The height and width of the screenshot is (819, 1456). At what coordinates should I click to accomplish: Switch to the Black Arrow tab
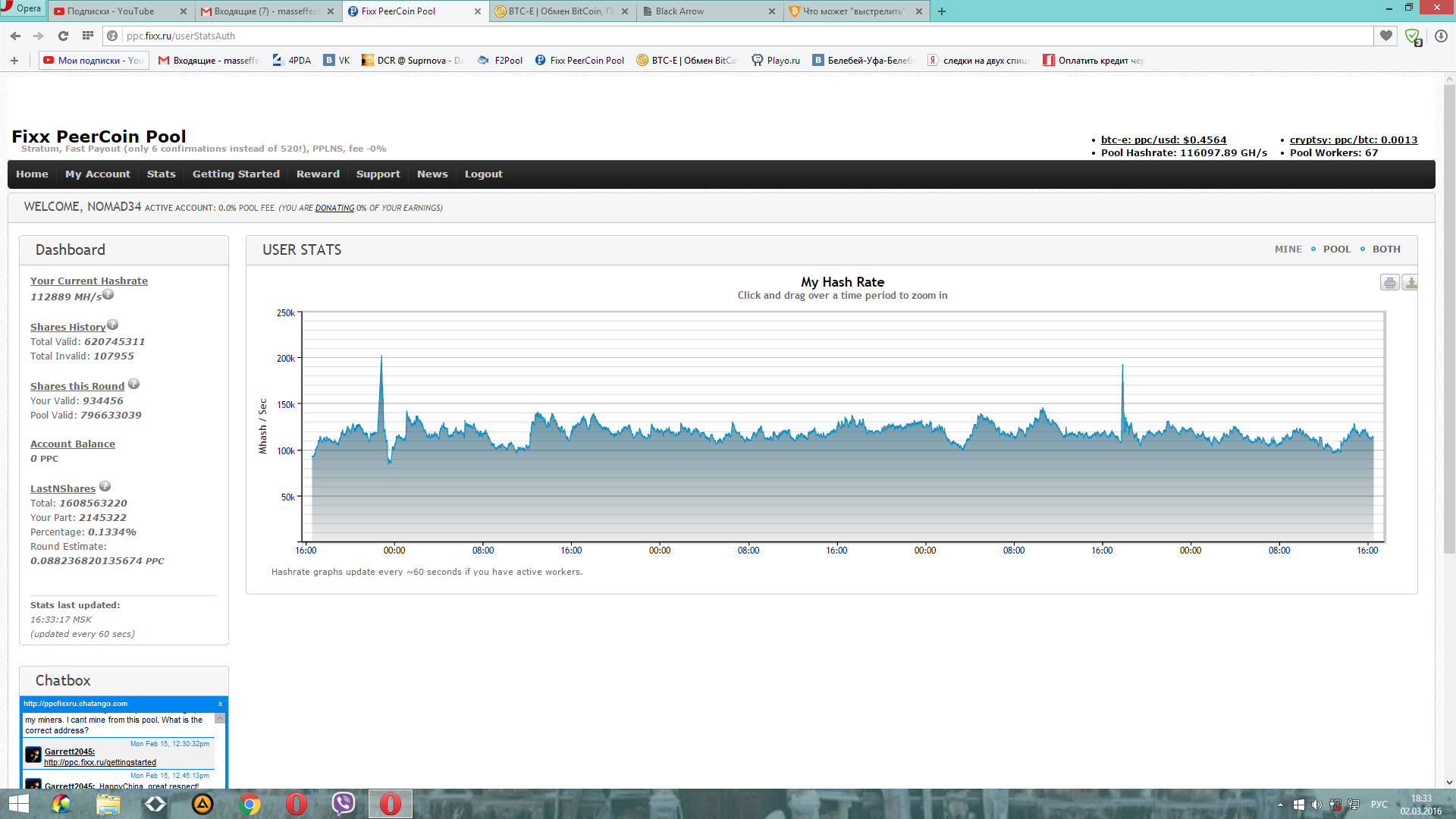pyautogui.click(x=679, y=11)
